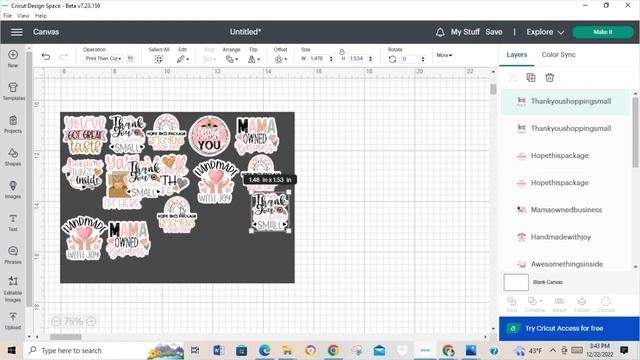This screenshot has height=360, width=640.
Task: Open the Operation Print Then Cut dropdown
Action: [103, 58]
